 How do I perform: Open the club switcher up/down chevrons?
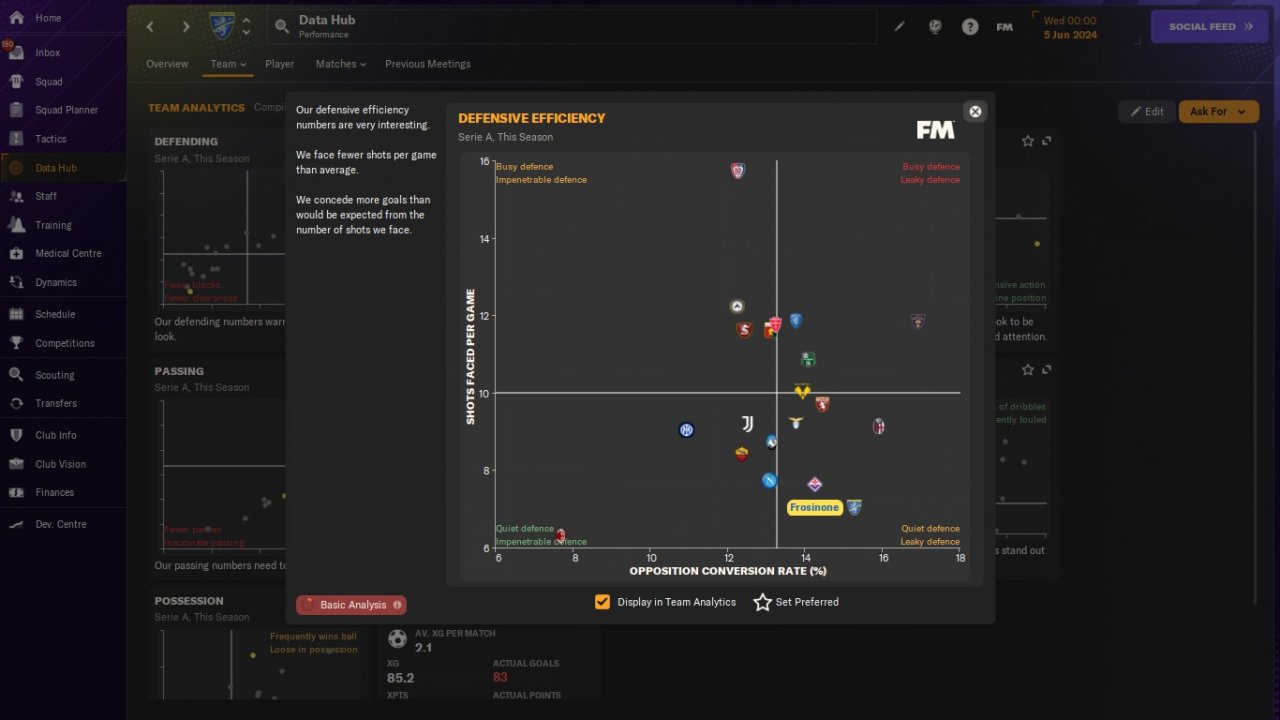pos(246,27)
